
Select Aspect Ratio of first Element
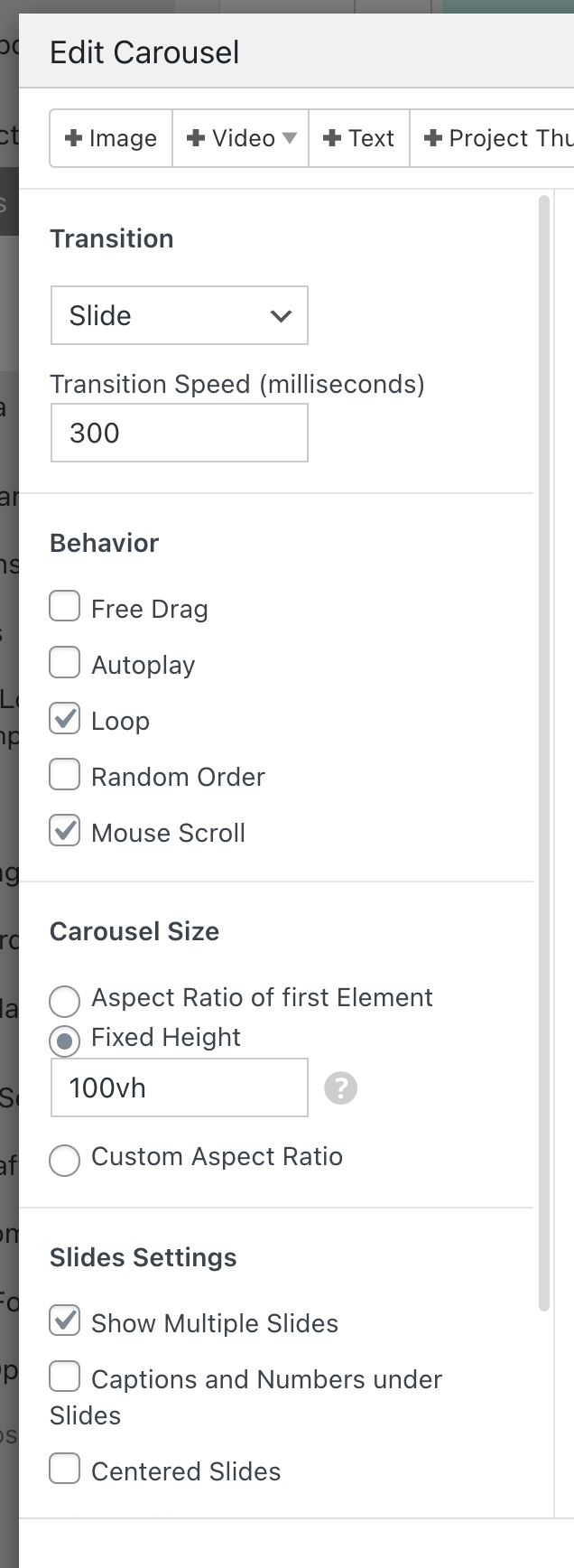[x=65, y=1000]
